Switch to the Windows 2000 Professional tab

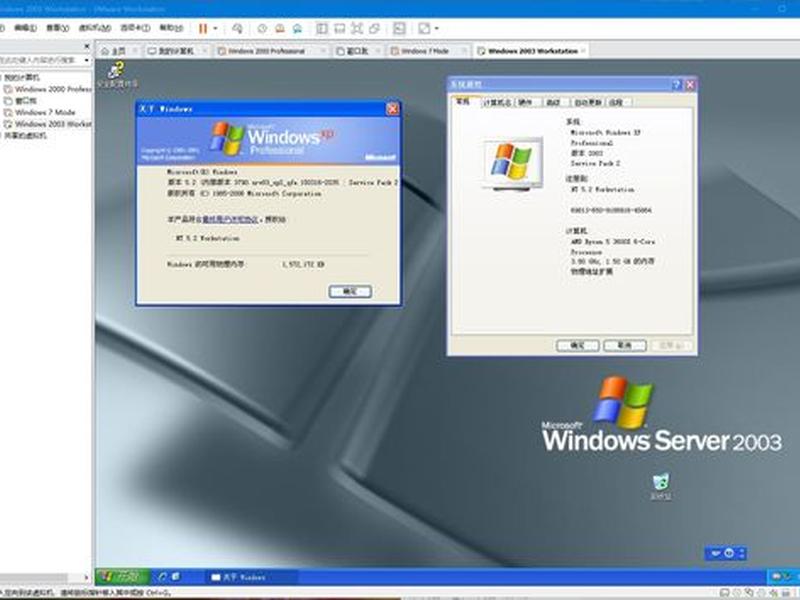(x=266, y=51)
